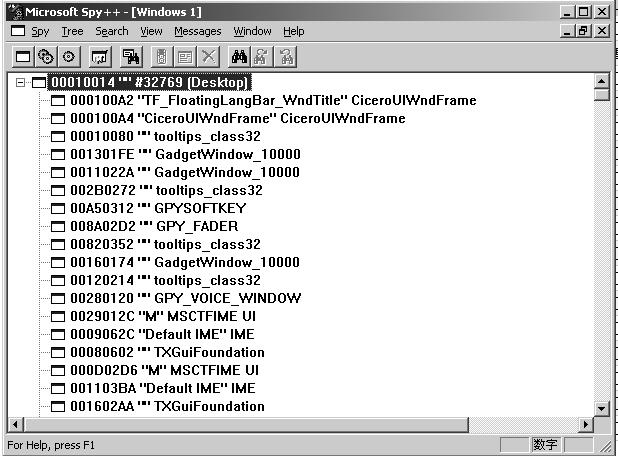Open the Spy menu
The image size is (618, 456).
click(40, 31)
